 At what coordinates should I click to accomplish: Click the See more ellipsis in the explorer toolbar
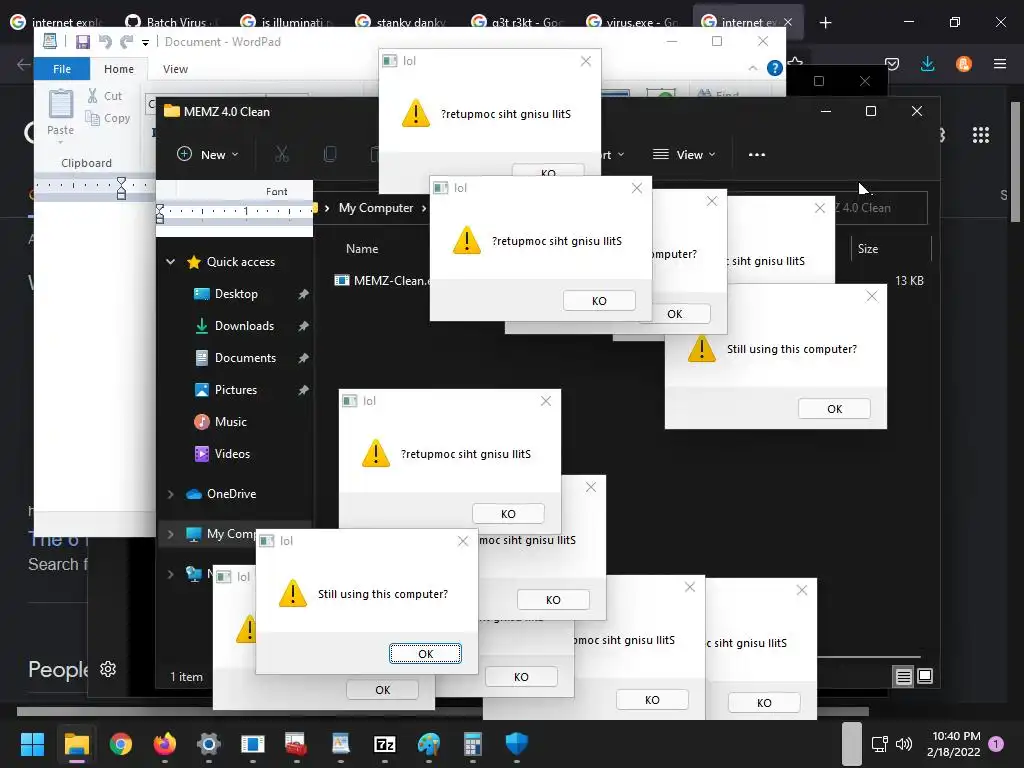[x=757, y=155]
